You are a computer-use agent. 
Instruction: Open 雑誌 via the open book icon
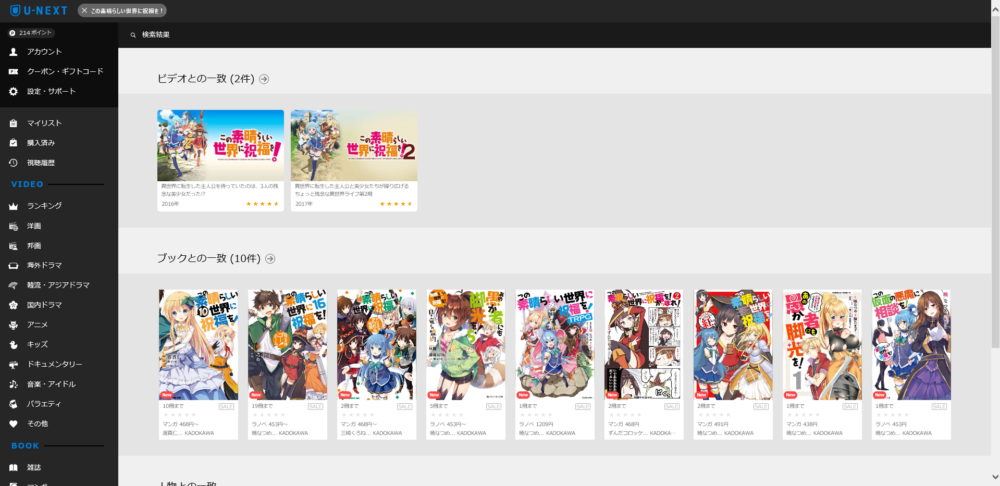pos(13,468)
